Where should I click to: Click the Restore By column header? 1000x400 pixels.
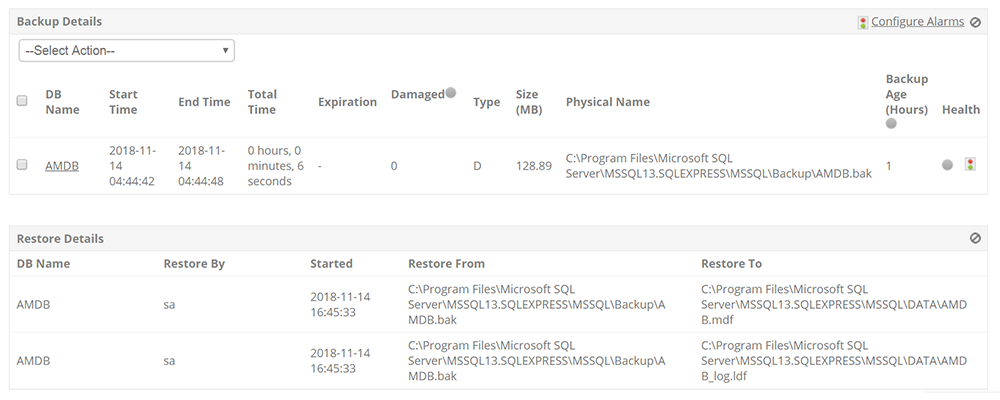click(x=194, y=264)
